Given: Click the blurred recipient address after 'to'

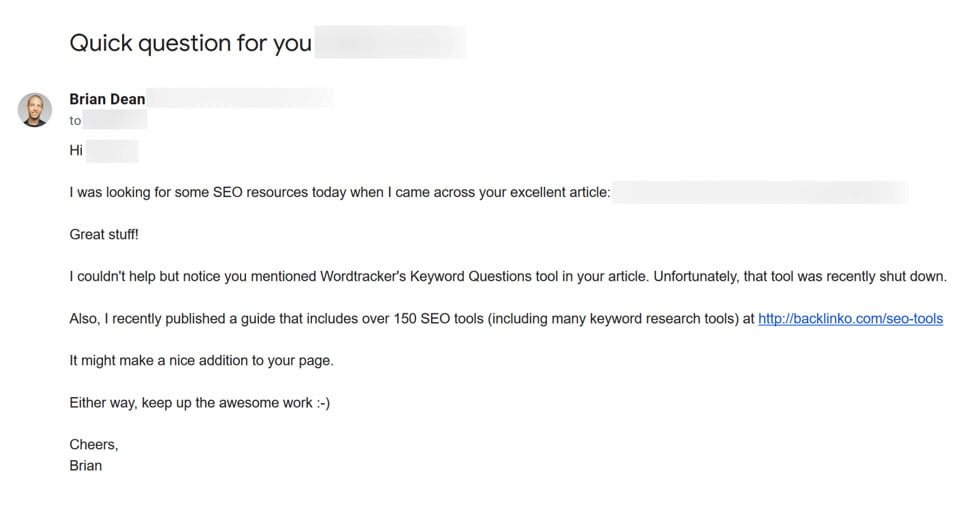Looking at the screenshot, I should 115,121.
